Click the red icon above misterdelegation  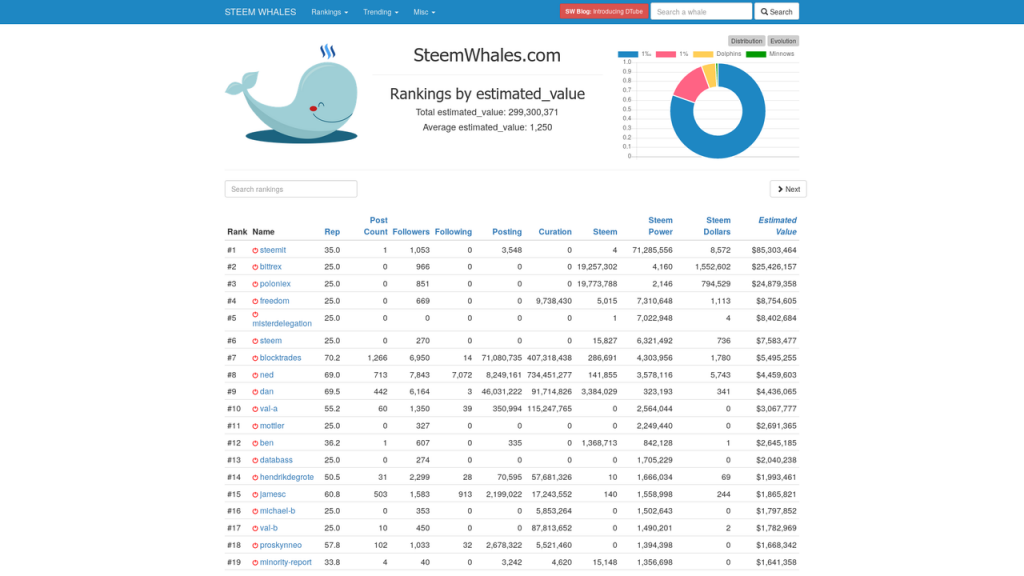[255, 315]
